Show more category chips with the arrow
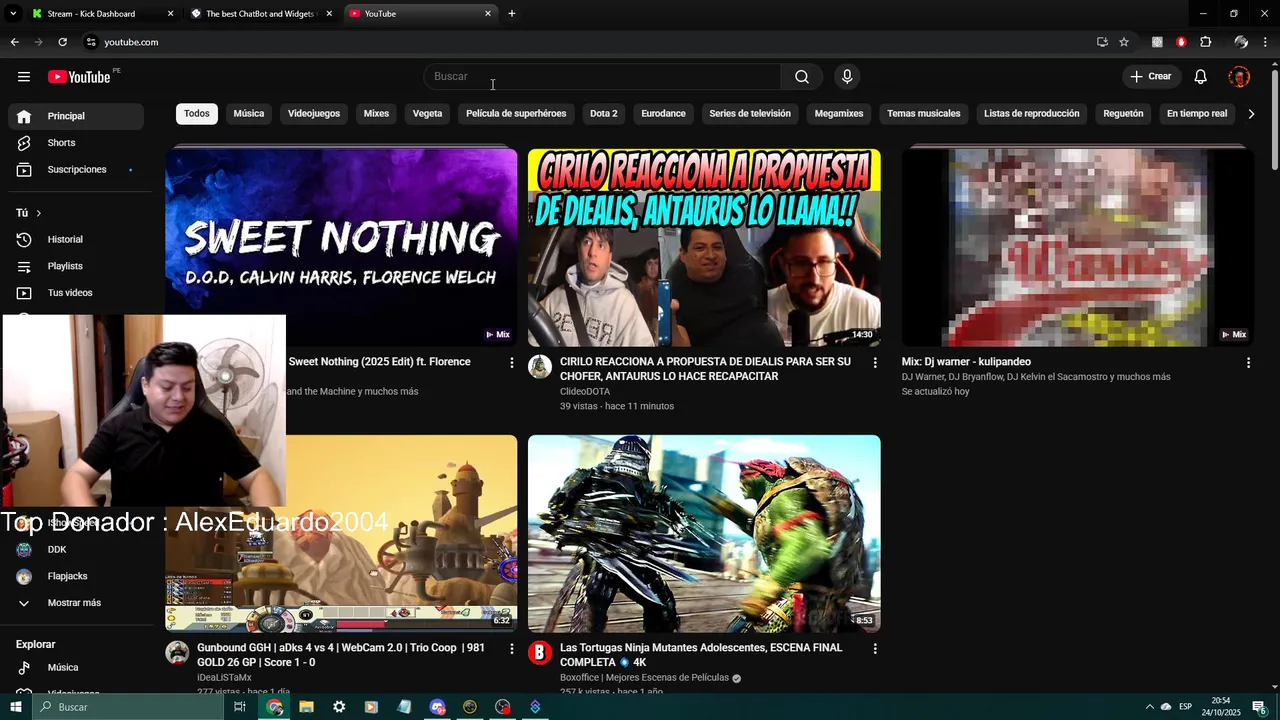 click(1251, 114)
